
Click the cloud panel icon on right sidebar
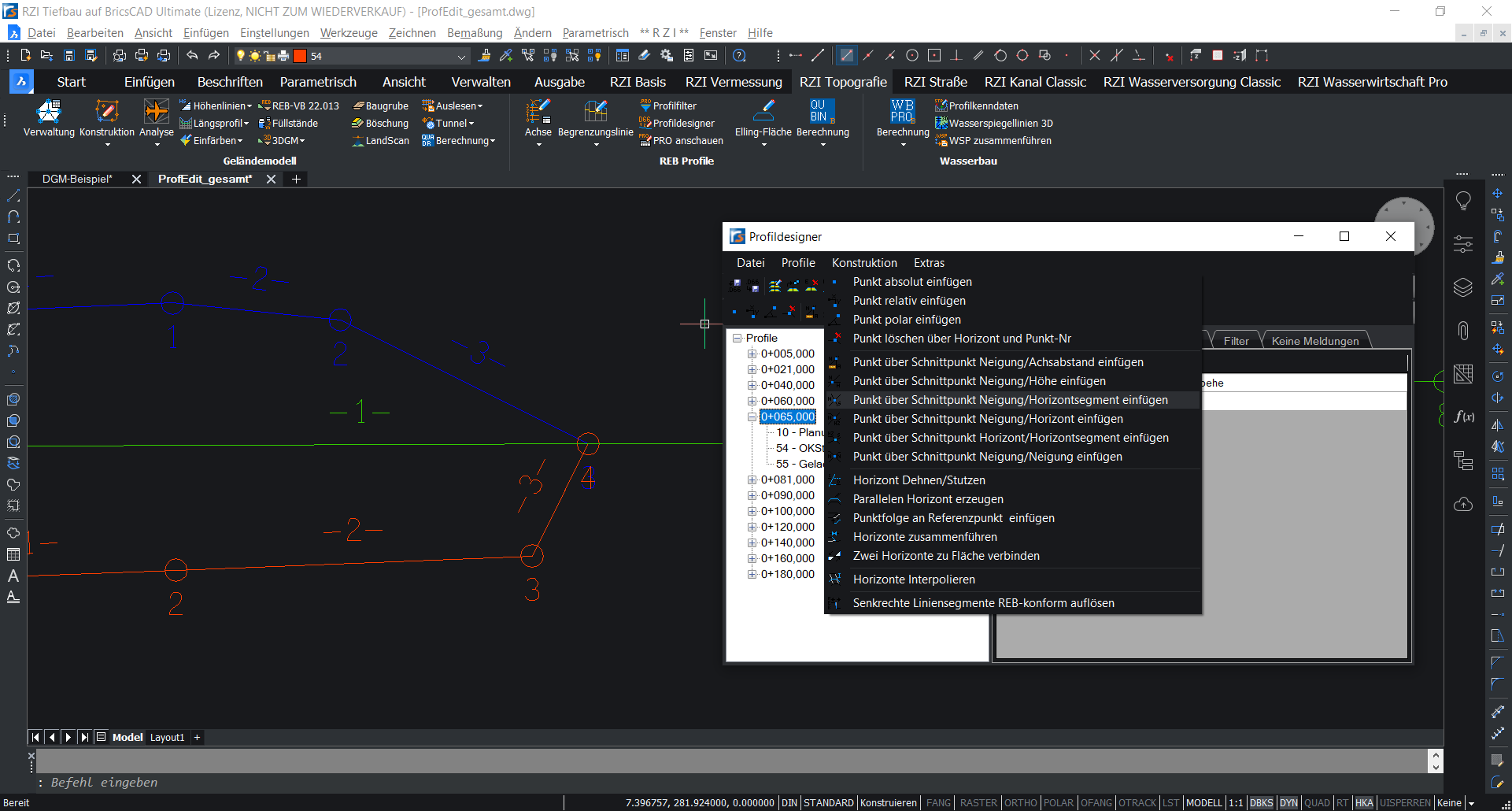coord(1463,504)
